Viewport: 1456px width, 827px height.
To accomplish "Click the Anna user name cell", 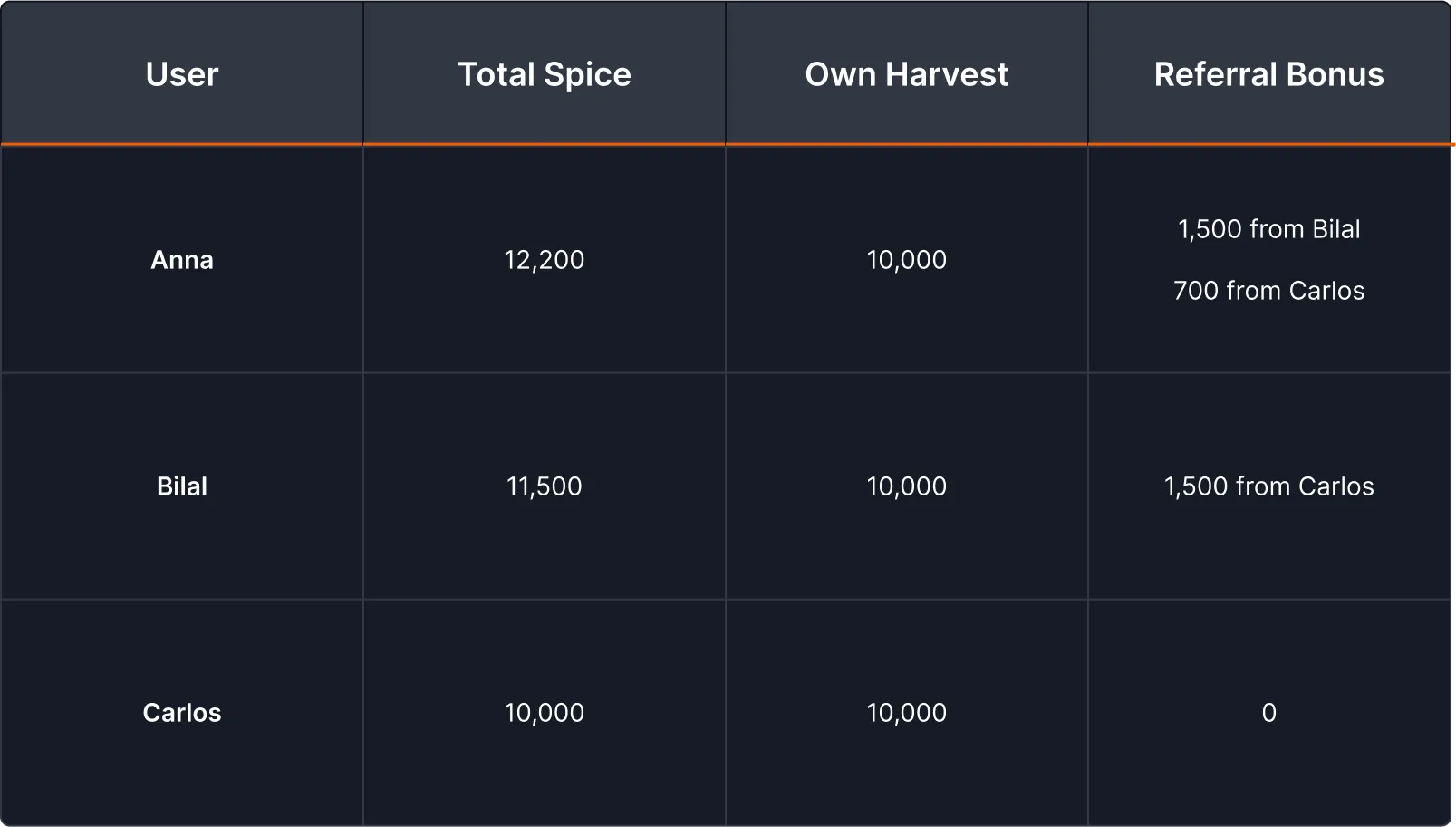I will tap(182, 260).
